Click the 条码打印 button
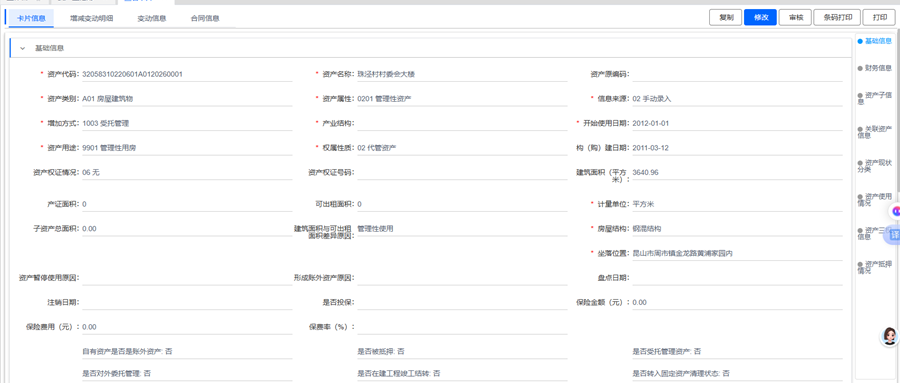This screenshot has height=383, width=900. pyautogui.click(x=837, y=17)
